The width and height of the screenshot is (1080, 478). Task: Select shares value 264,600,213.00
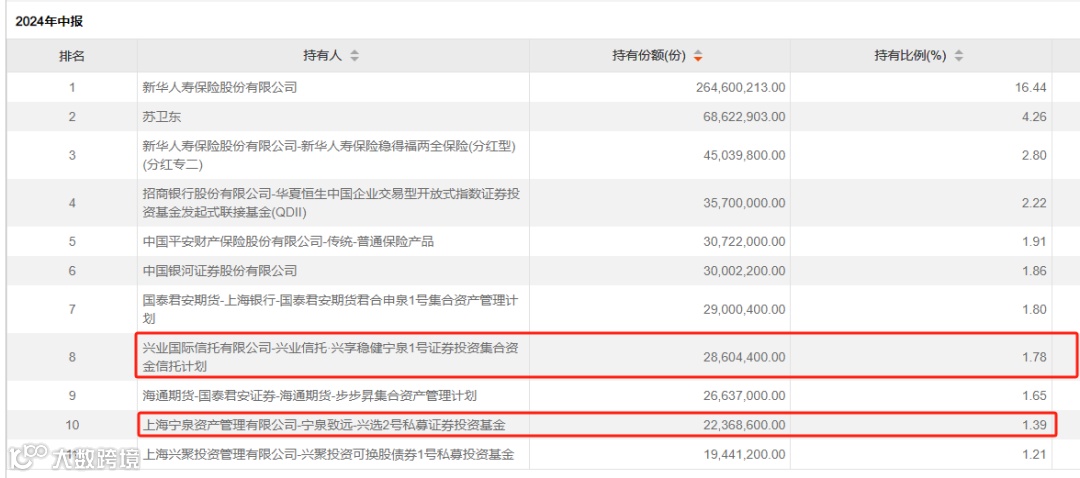tap(740, 87)
